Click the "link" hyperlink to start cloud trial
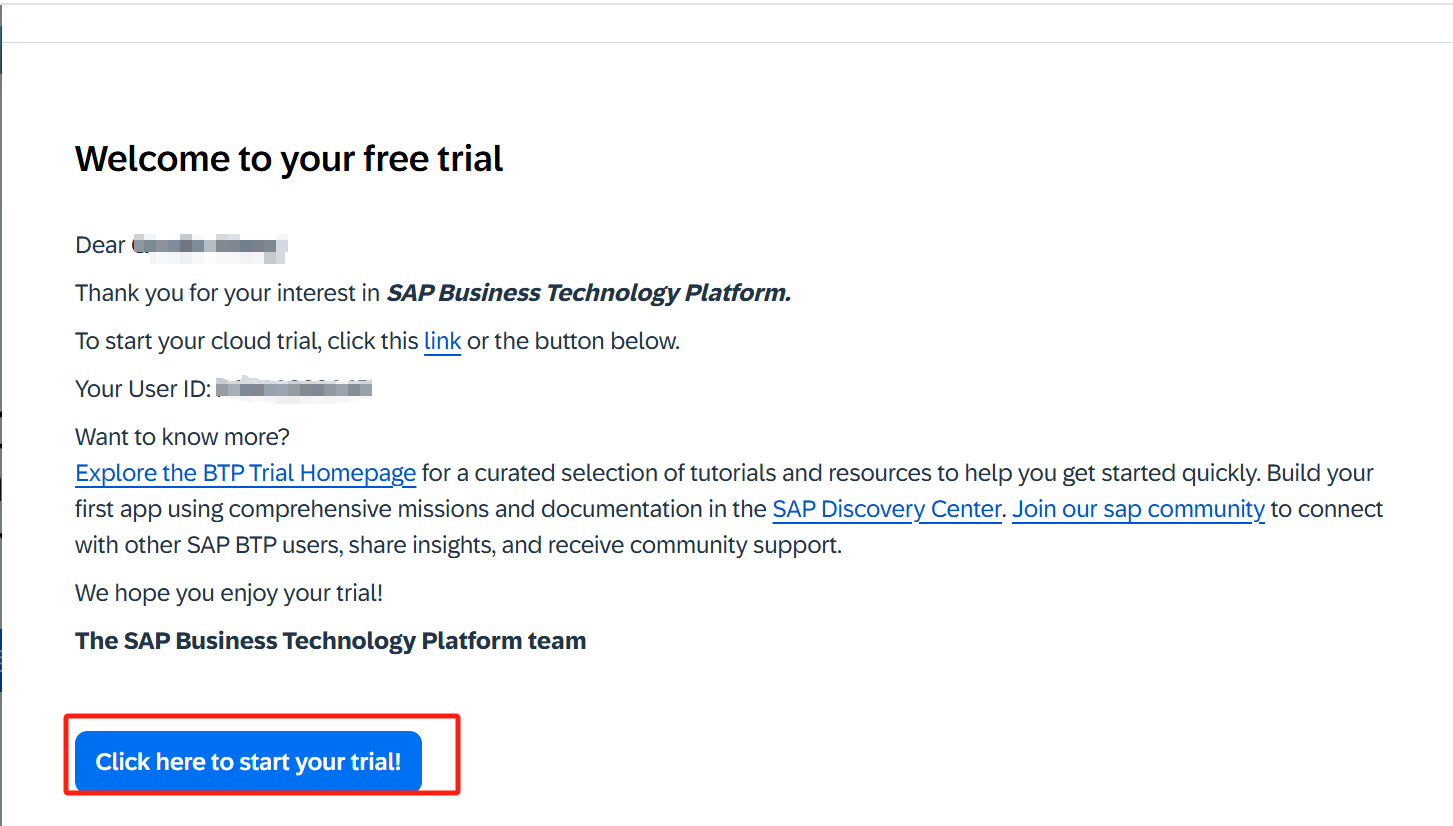 pyautogui.click(x=442, y=341)
